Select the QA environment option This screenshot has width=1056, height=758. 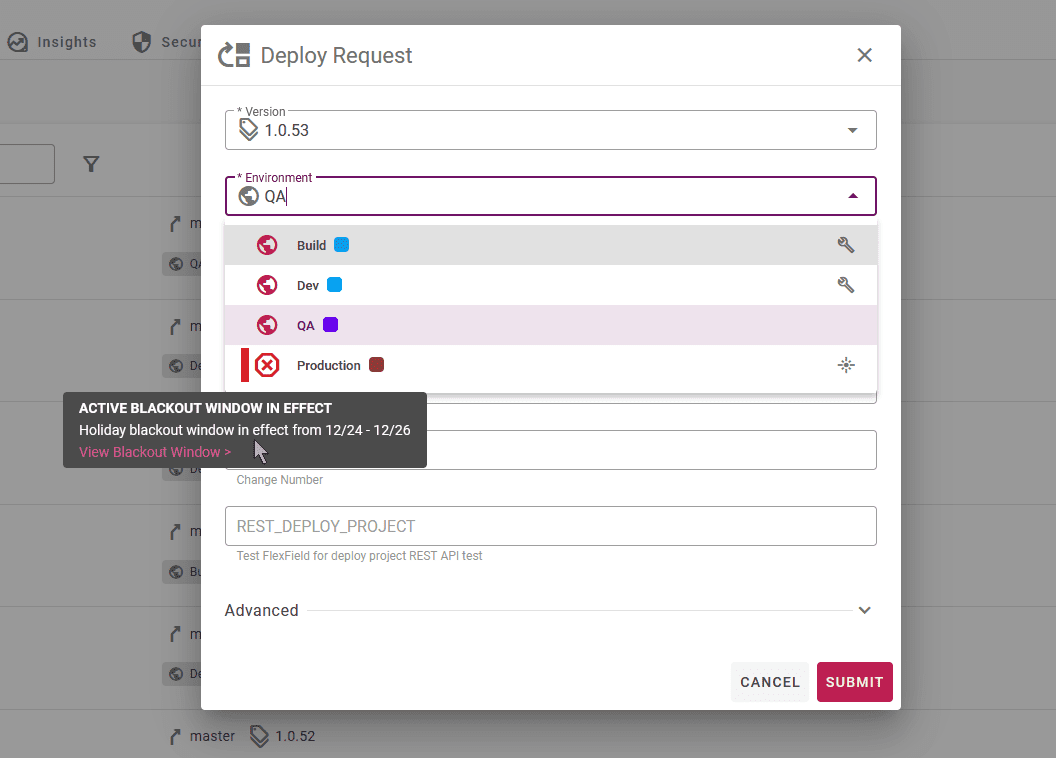tap(551, 325)
